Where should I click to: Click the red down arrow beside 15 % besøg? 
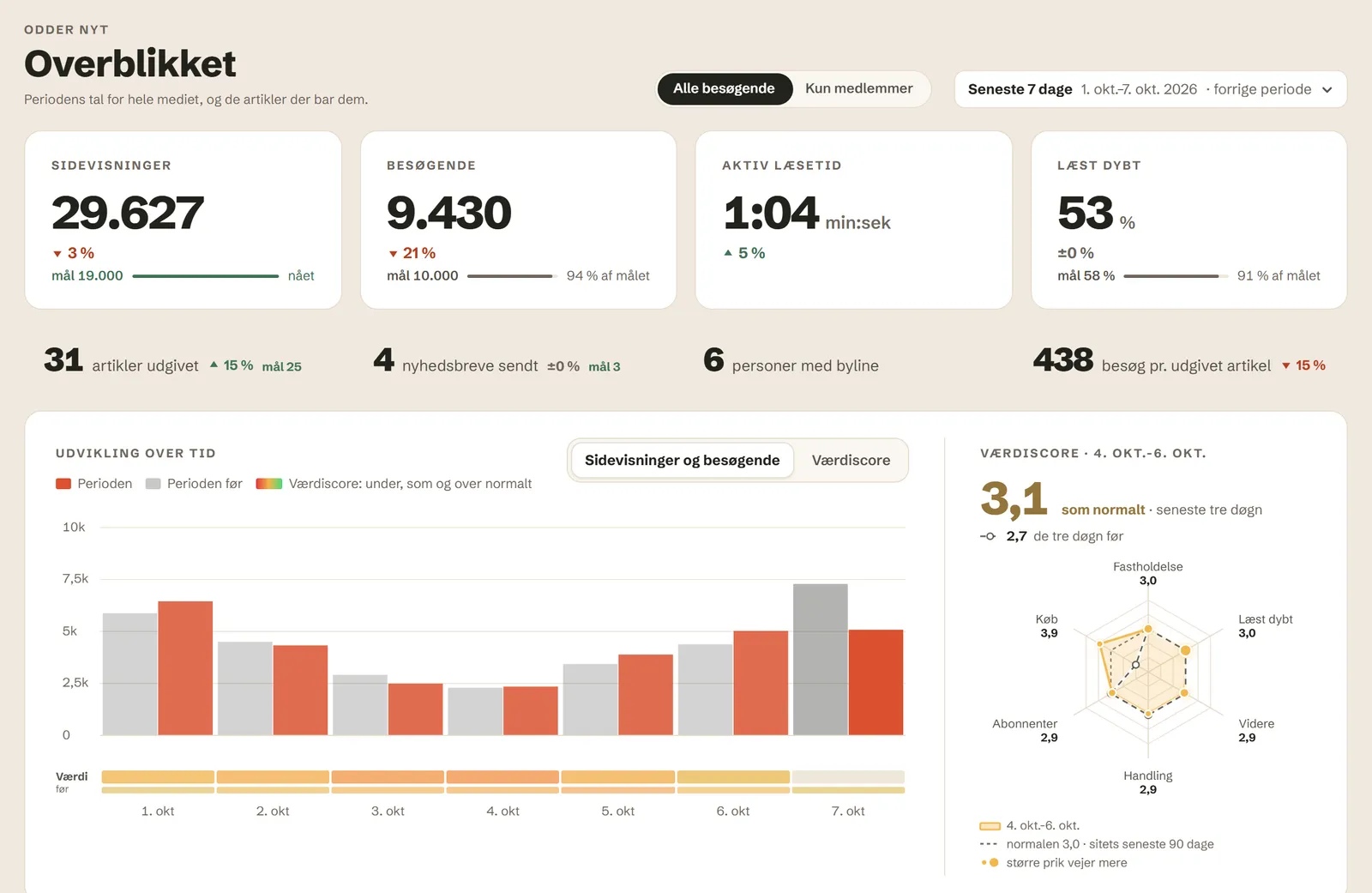pyautogui.click(x=1286, y=365)
